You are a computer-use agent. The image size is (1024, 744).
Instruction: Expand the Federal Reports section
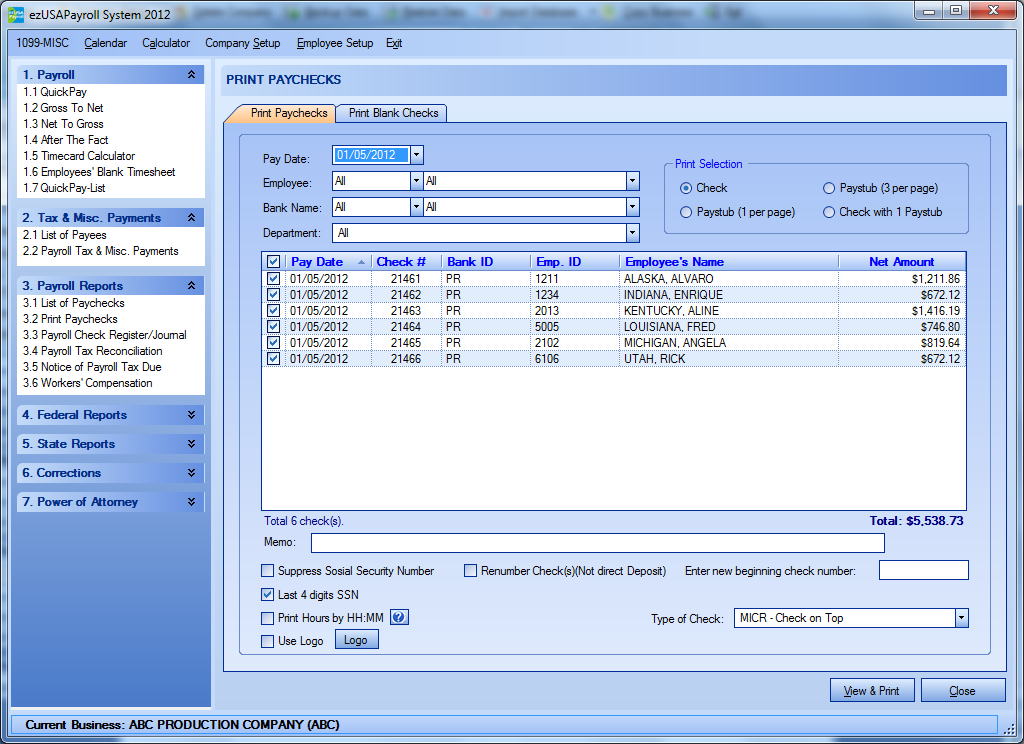click(x=191, y=415)
